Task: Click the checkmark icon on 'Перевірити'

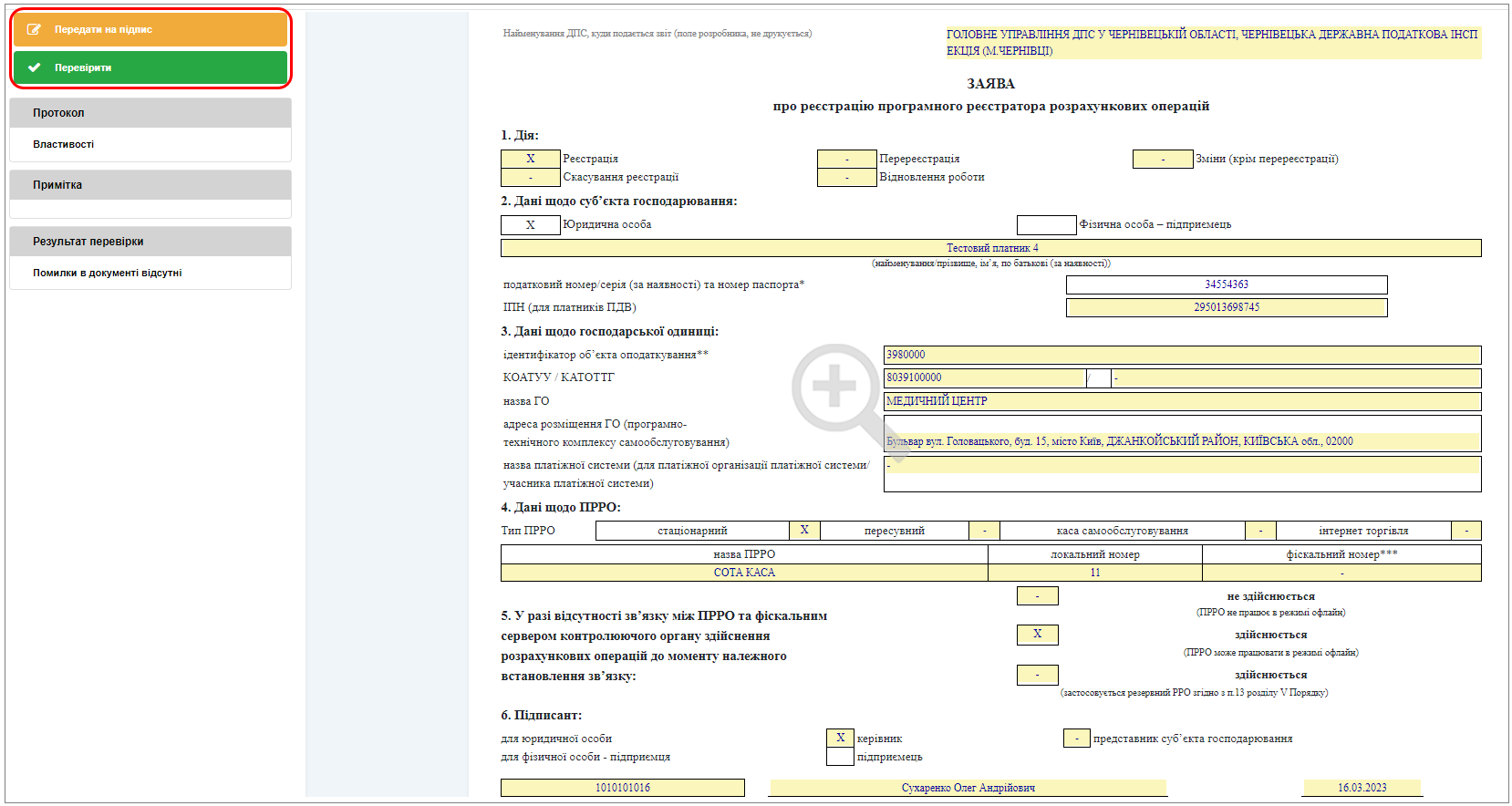Action: 35,67
